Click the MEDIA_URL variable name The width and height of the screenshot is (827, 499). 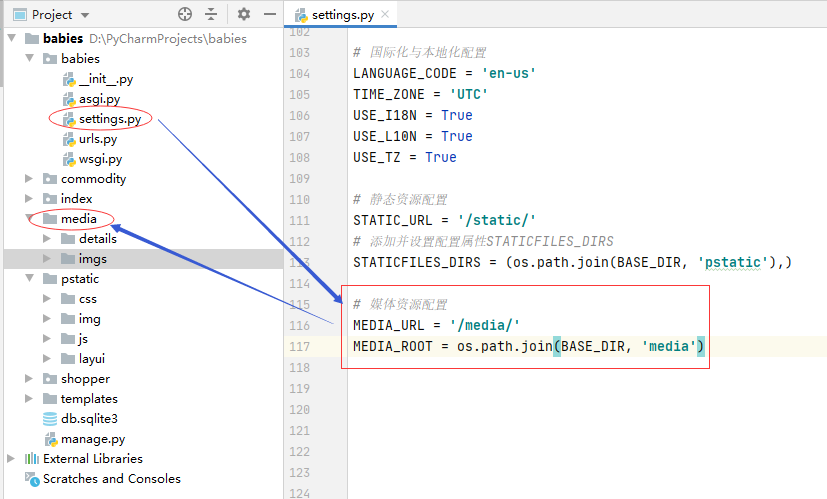click(x=389, y=325)
